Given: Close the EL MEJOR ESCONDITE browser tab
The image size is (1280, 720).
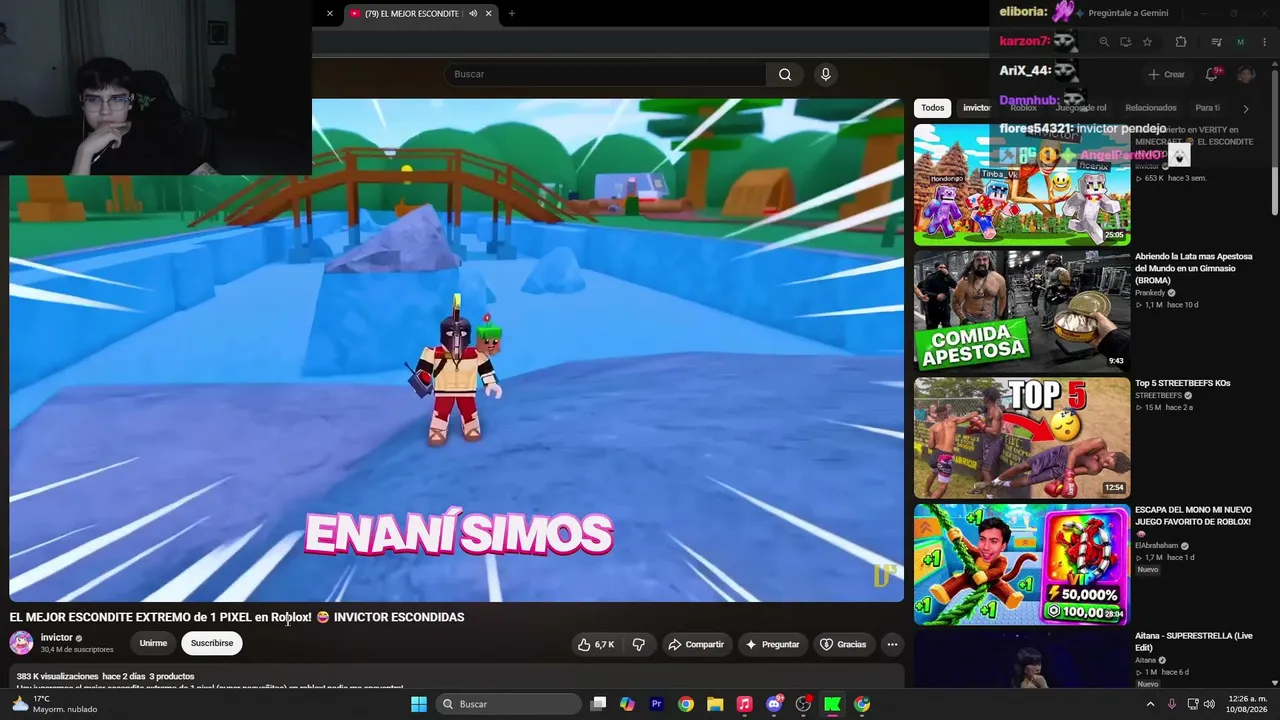Looking at the screenshot, I should pyautogui.click(x=489, y=13).
